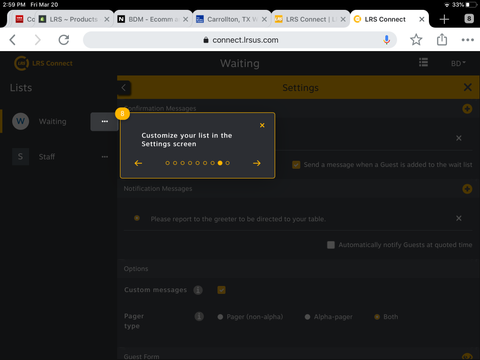Viewport: 480px width, 360px height.
Task: Select the Pager (non-alpha) option
Action: pos(220,317)
